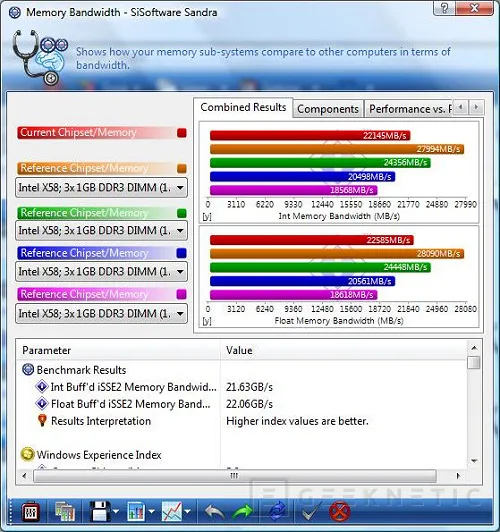The width and height of the screenshot is (500, 532).
Task: Open dropdown arrow next to line graph icon
Action: pos(187,511)
